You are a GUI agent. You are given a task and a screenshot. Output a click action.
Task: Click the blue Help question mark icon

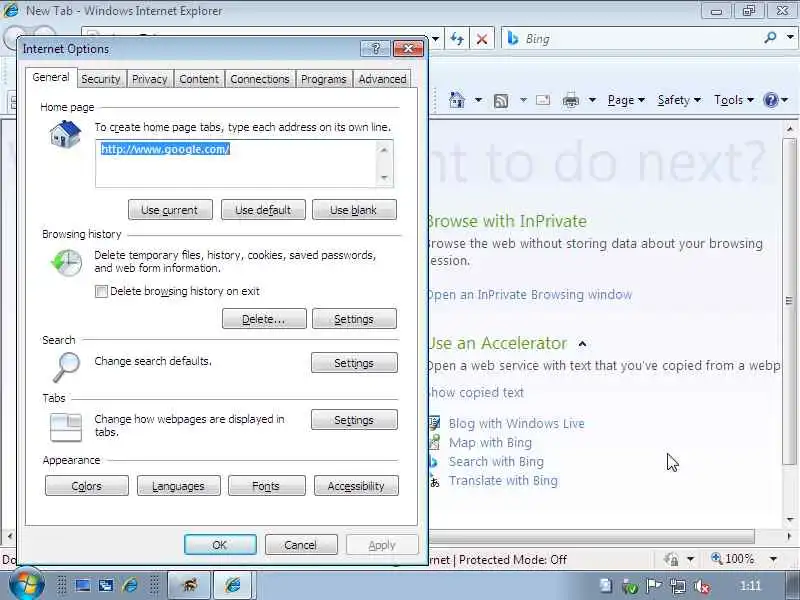tap(770, 100)
